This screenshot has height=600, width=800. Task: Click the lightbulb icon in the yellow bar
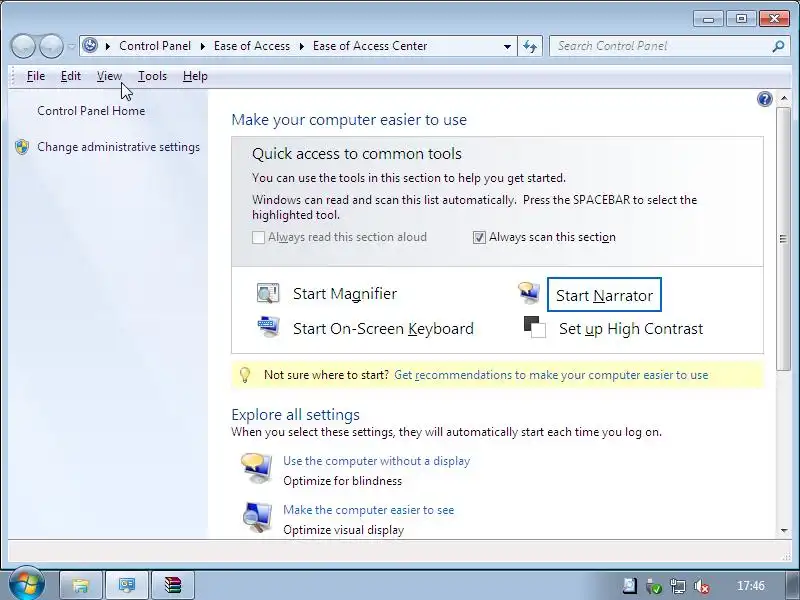pos(245,375)
